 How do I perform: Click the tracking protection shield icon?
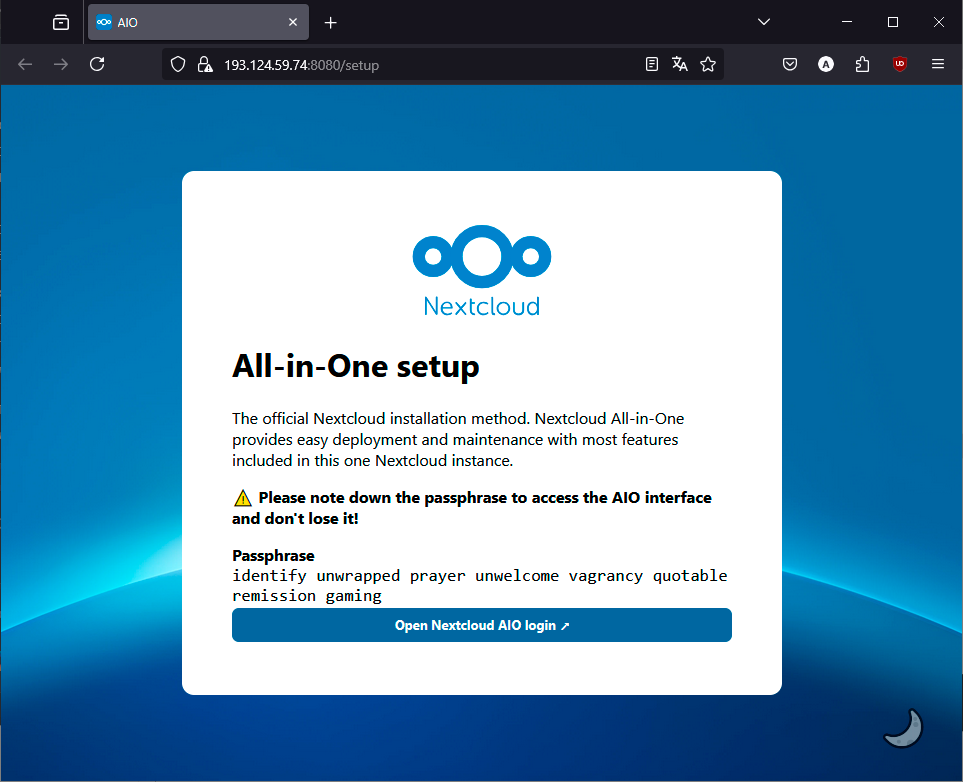[x=180, y=63]
